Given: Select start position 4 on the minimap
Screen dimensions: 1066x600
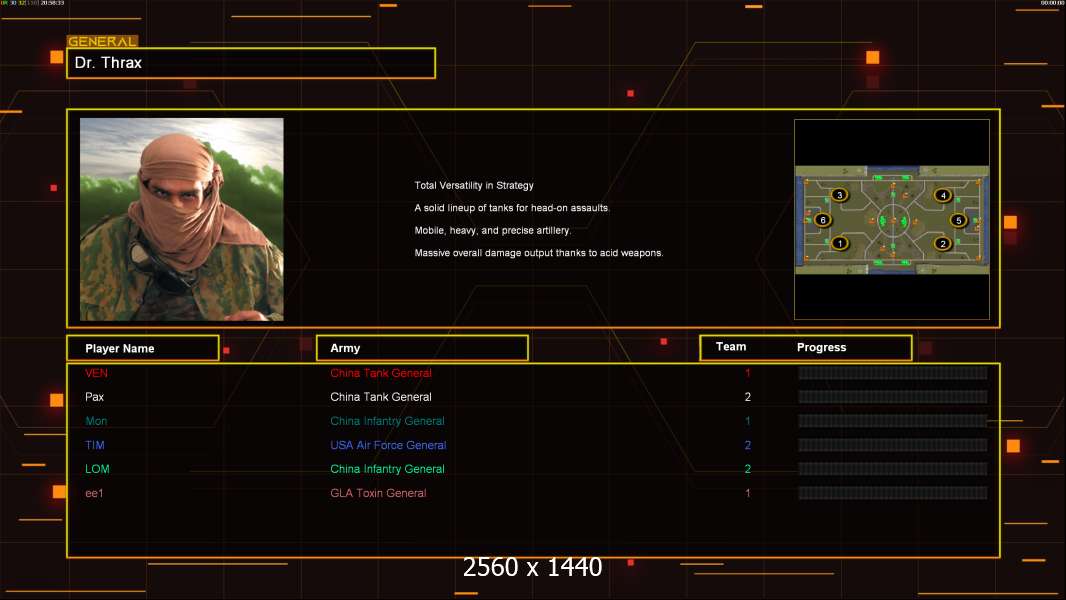Looking at the screenshot, I should (x=943, y=195).
